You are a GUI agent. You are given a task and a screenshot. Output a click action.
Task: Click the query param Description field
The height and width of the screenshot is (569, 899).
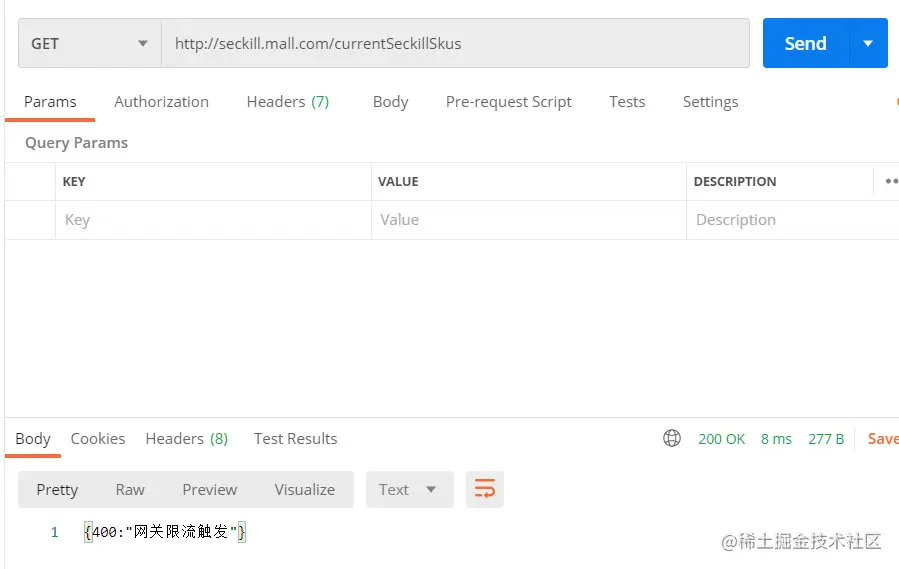click(792, 220)
